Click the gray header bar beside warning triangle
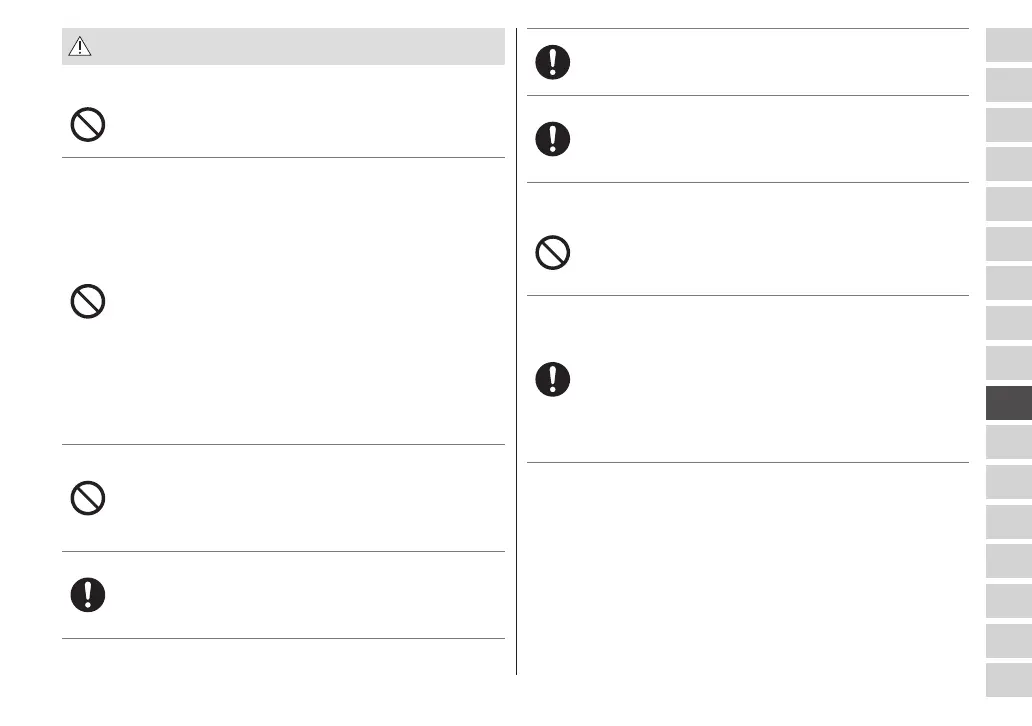The width and height of the screenshot is (1032, 726). 300,47
